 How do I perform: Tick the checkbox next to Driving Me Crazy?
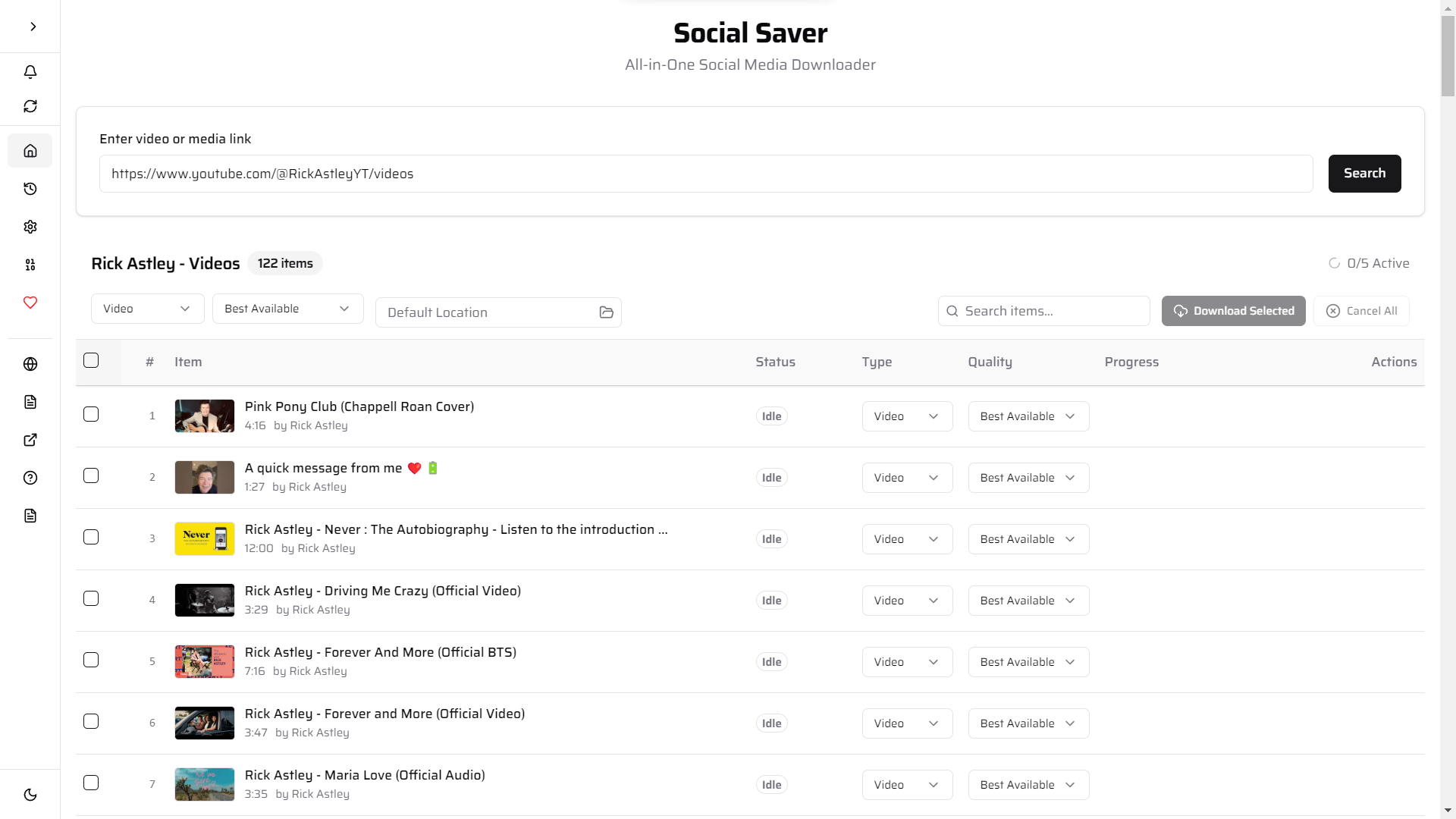90,598
